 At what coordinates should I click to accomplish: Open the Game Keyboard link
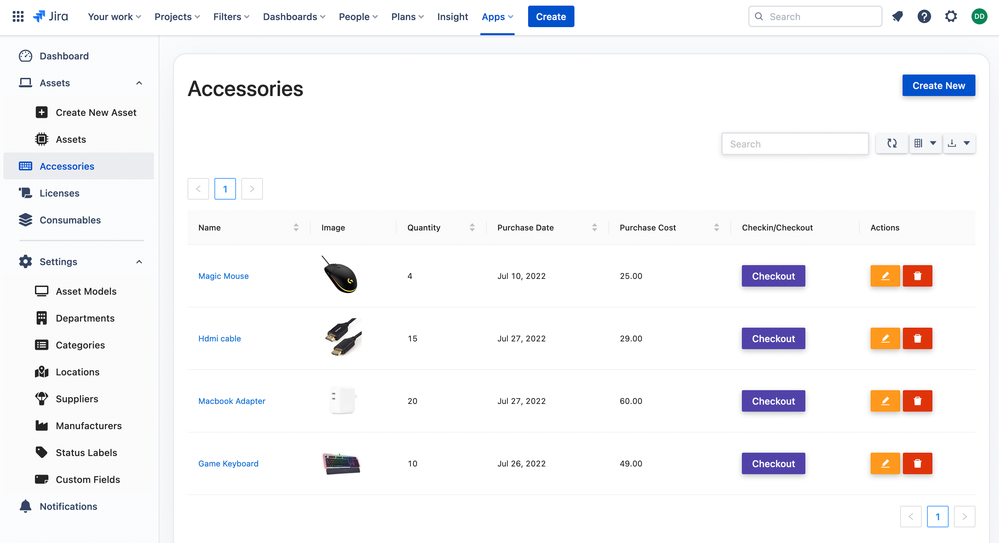pyautogui.click(x=228, y=463)
